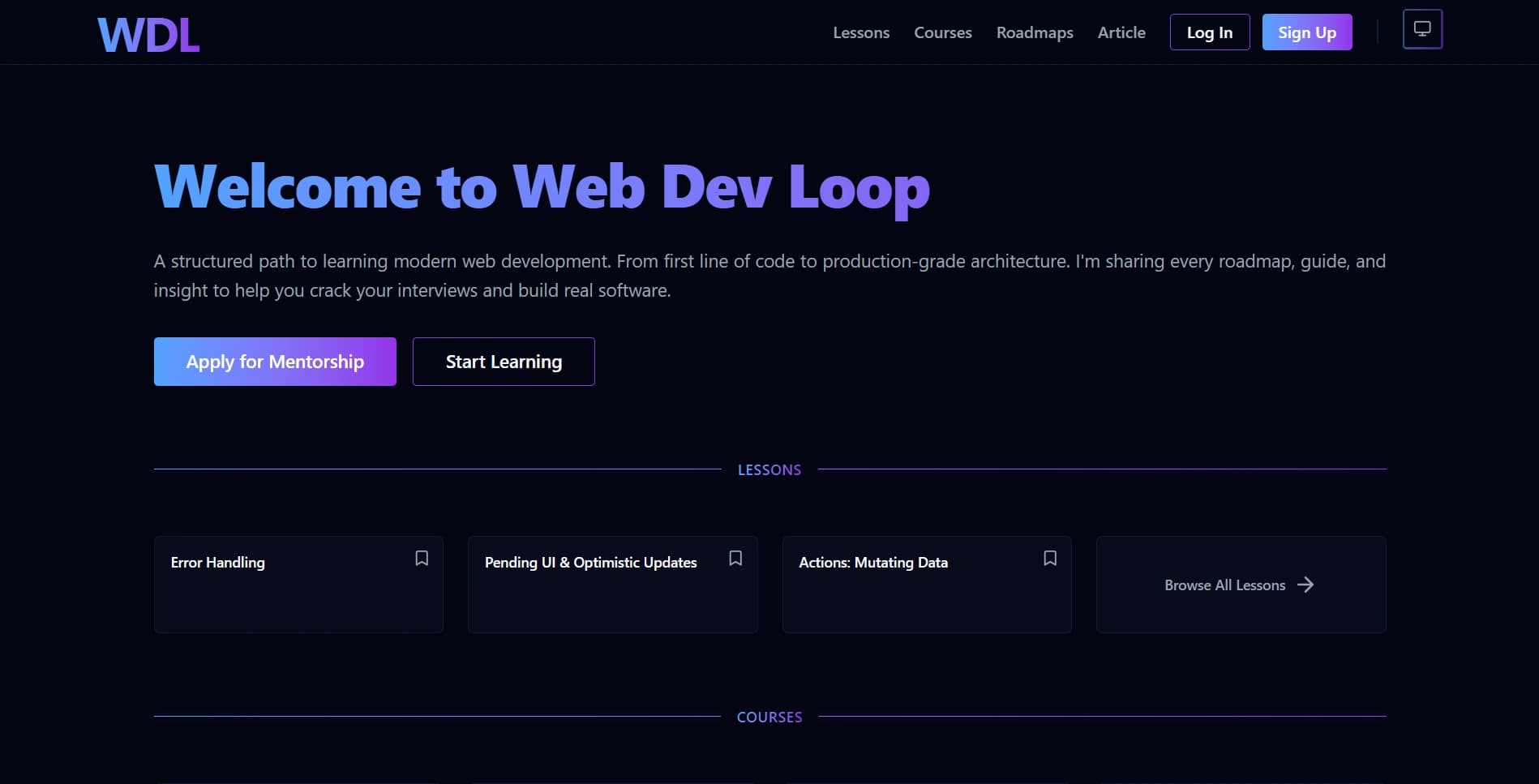Click the Sign Up button

(1306, 32)
